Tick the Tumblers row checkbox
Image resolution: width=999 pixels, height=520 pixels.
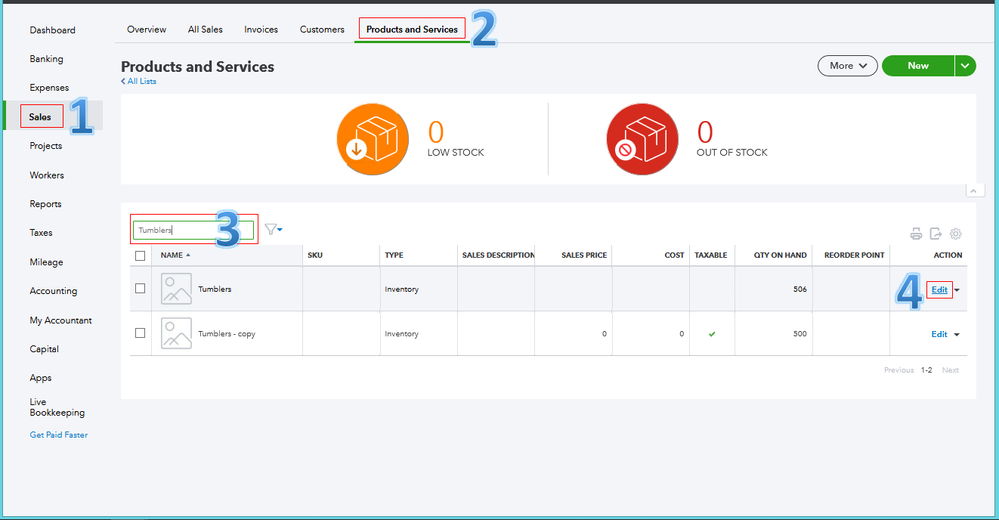click(x=140, y=289)
